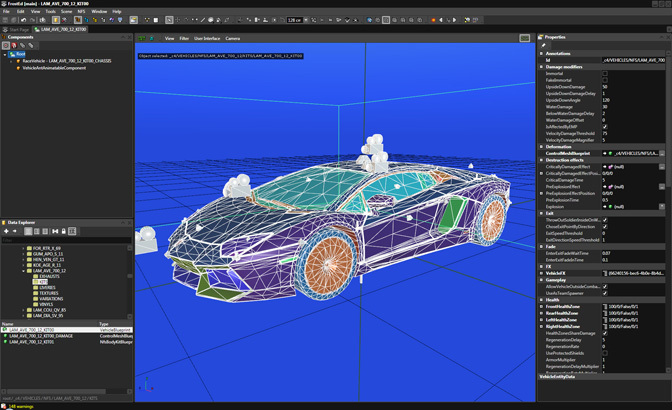Click the white square stop icon in toolbar
The image size is (672, 410).
pyautogui.click(x=156, y=20)
